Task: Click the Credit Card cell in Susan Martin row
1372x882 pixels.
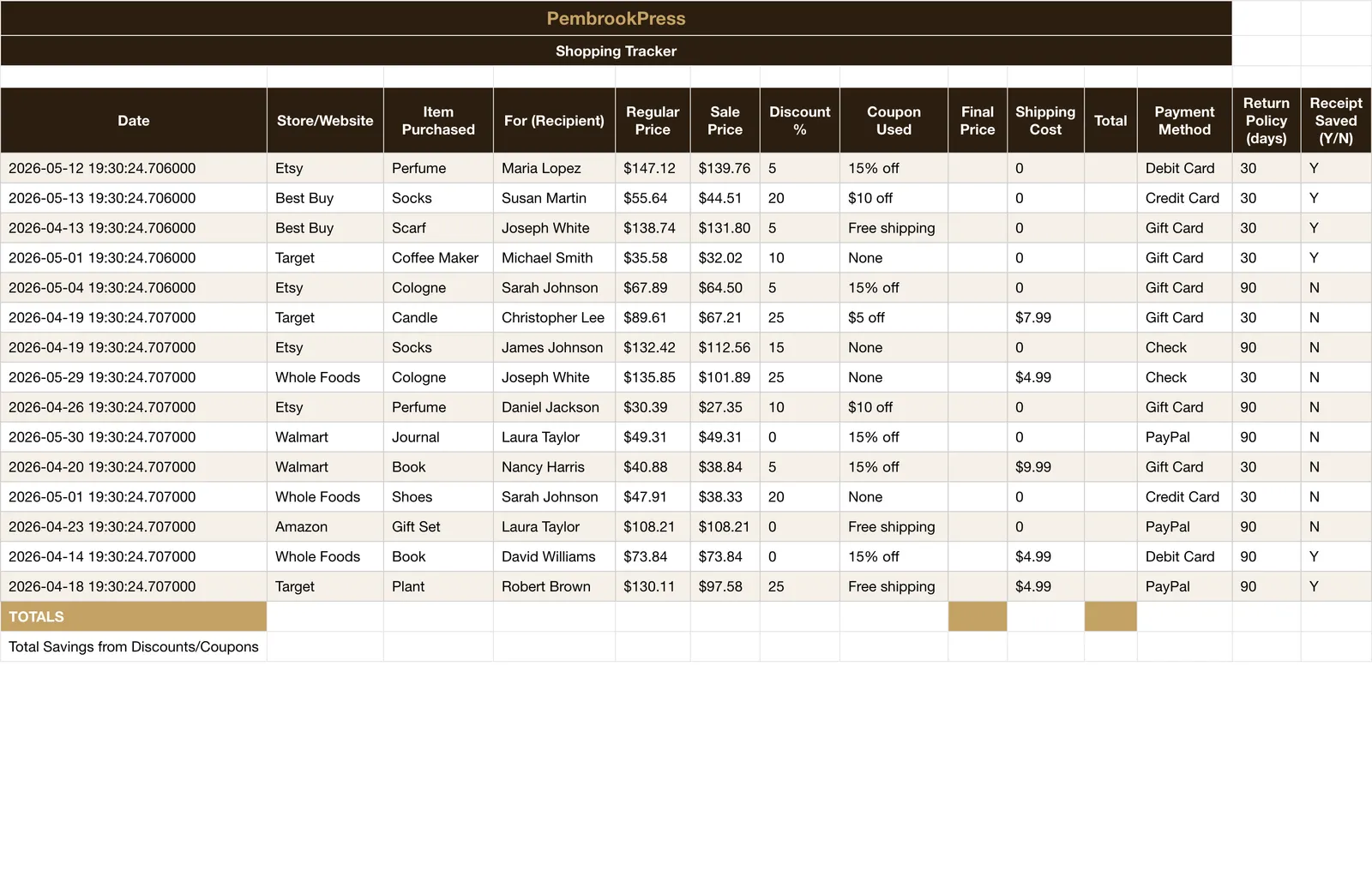Action: [1184, 198]
